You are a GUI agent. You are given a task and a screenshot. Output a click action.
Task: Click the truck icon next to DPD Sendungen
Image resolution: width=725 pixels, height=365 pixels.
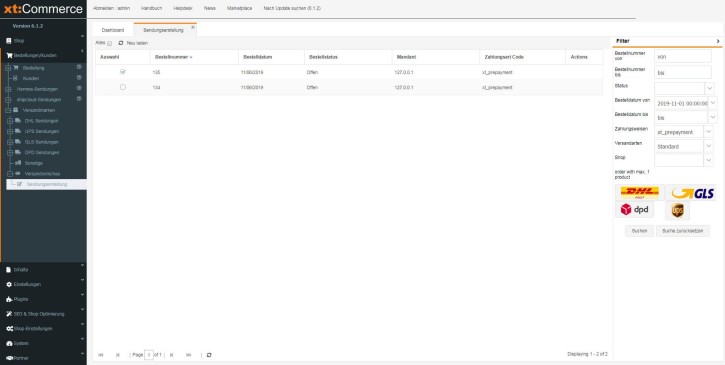(x=18, y=152)
